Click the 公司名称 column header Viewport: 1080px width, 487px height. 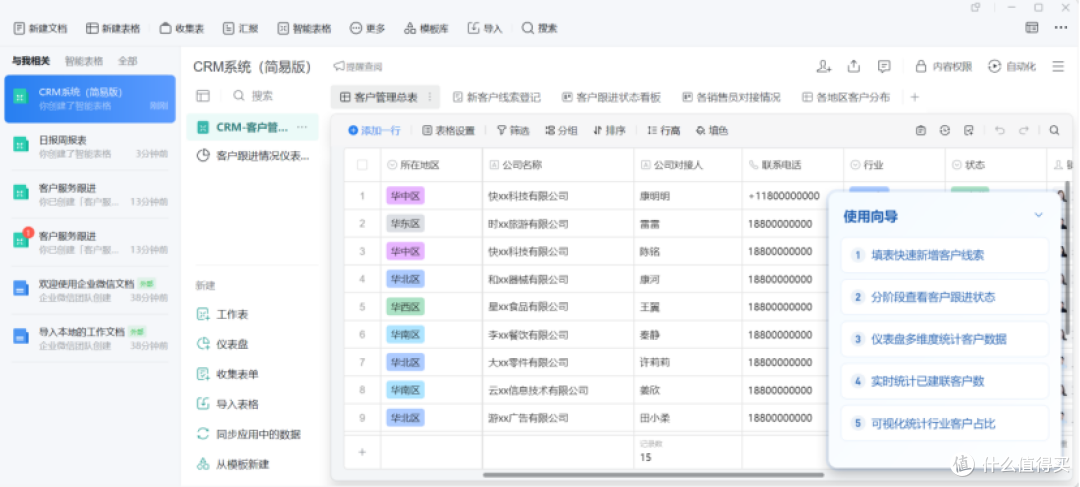pos(558,165)
